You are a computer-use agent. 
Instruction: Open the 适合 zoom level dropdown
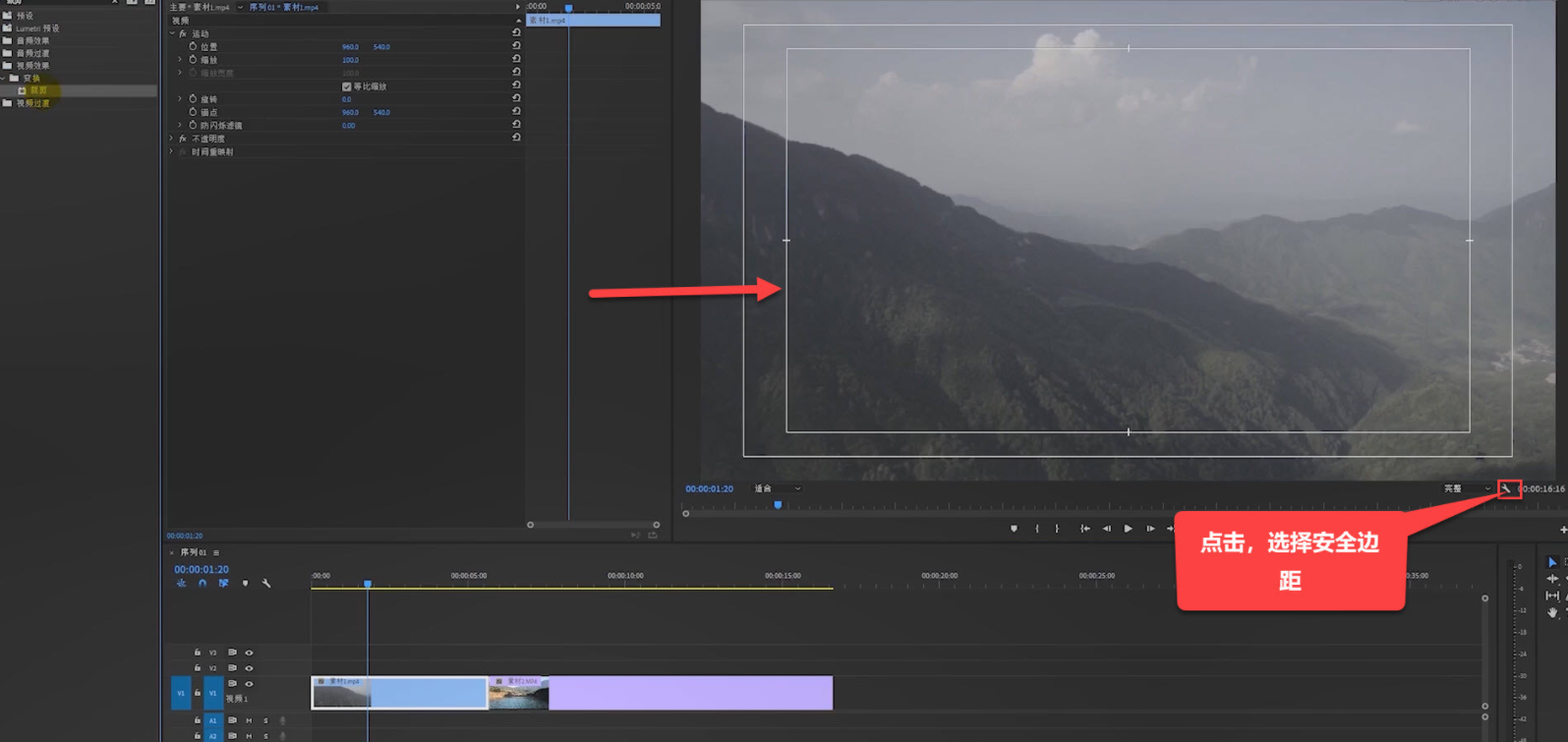point(777,488)
